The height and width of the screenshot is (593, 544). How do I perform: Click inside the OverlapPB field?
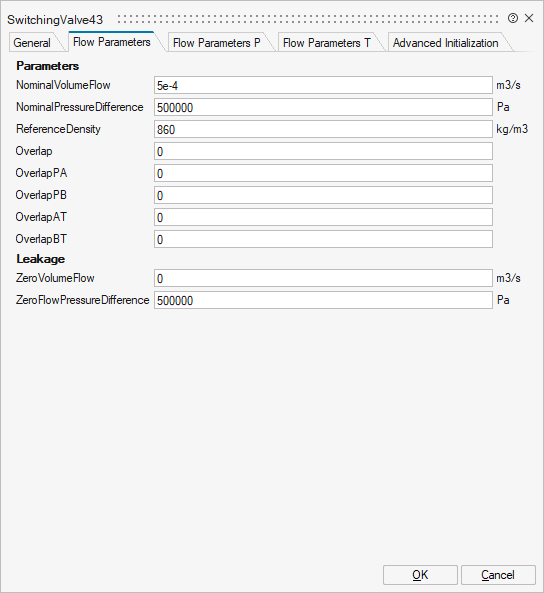click(x=323, y=195)
